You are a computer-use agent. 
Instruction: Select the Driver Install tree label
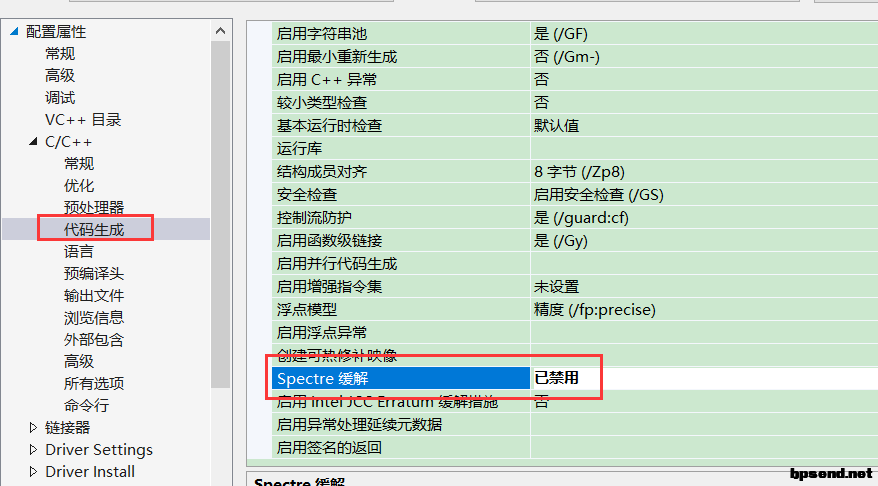tap(90, 471)
